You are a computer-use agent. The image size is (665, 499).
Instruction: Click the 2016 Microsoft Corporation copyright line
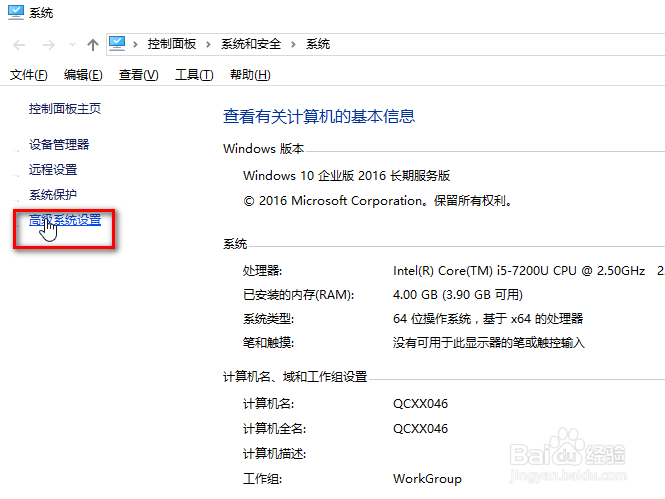[377, 201]
